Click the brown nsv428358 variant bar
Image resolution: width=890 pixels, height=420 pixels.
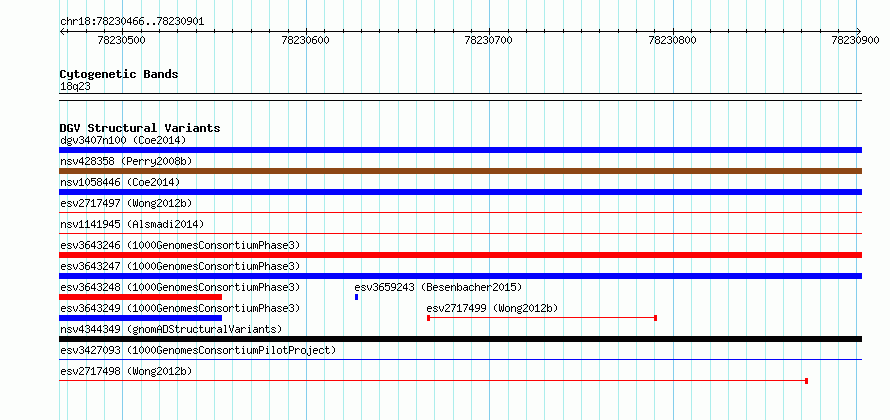coord(460,171)
